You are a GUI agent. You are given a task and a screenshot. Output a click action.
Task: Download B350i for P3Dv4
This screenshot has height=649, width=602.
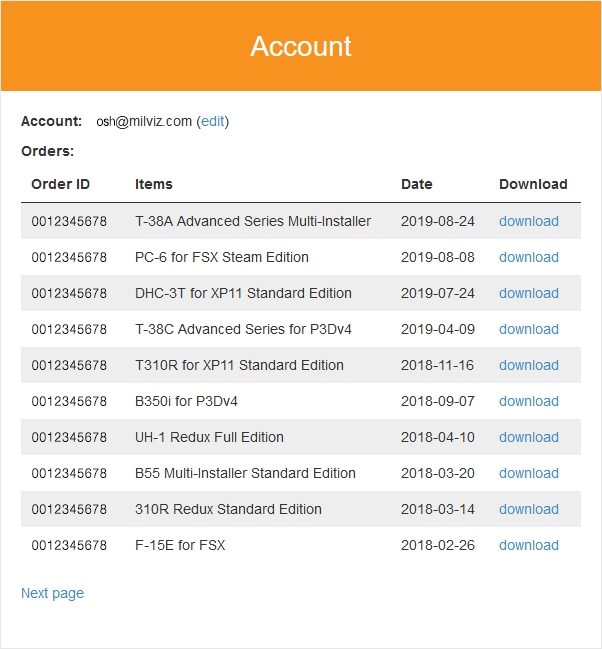coord(528,401)
